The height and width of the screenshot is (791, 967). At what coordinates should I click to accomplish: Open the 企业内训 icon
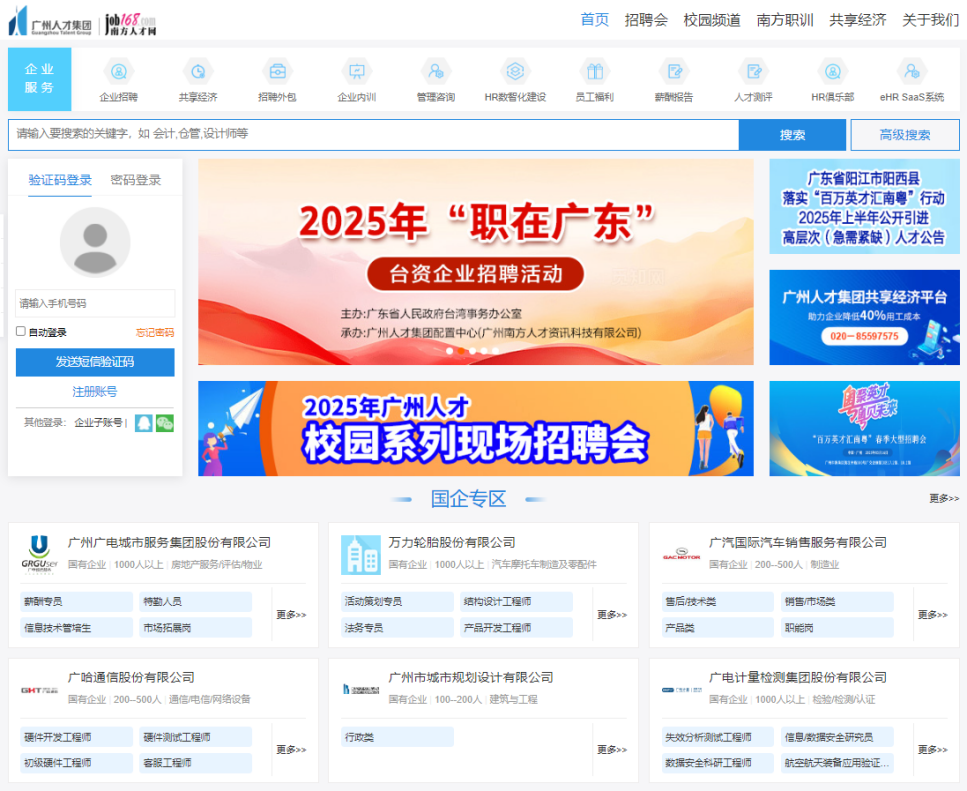pos(356,72)
